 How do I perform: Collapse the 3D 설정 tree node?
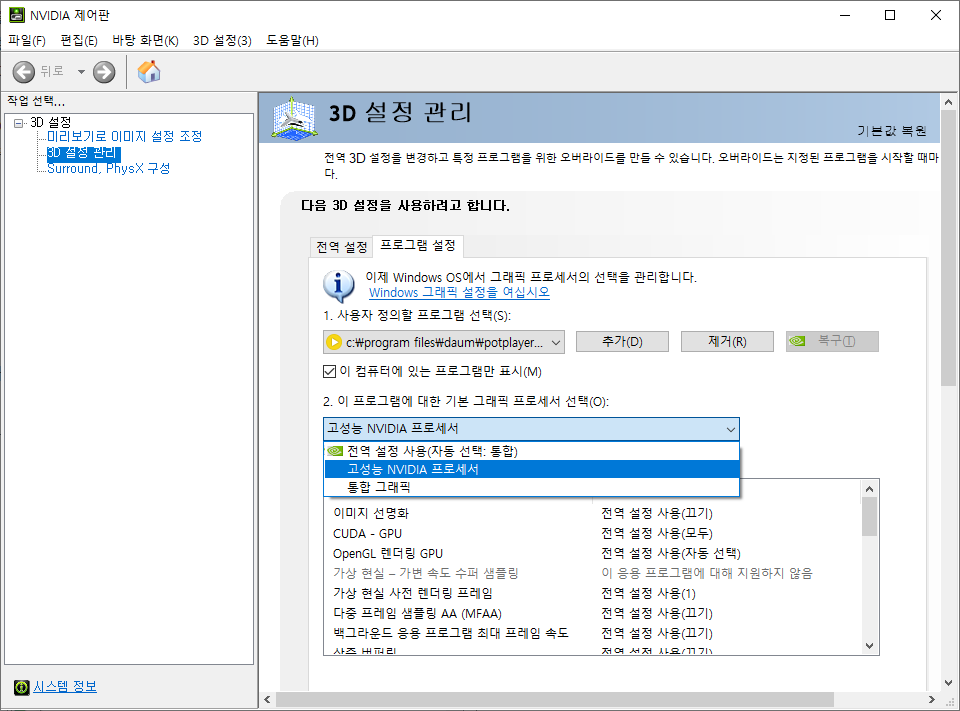[18, 123]
